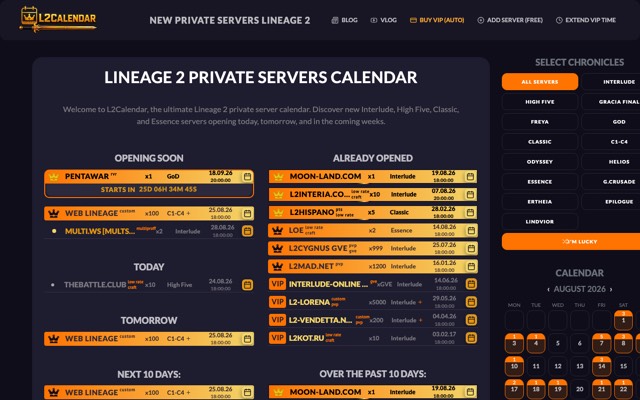The height and width of the screenshot is (400, 640).
Task: Click the calendar icon next to L2KOT.RU
Action: click(x=471, y=338)
